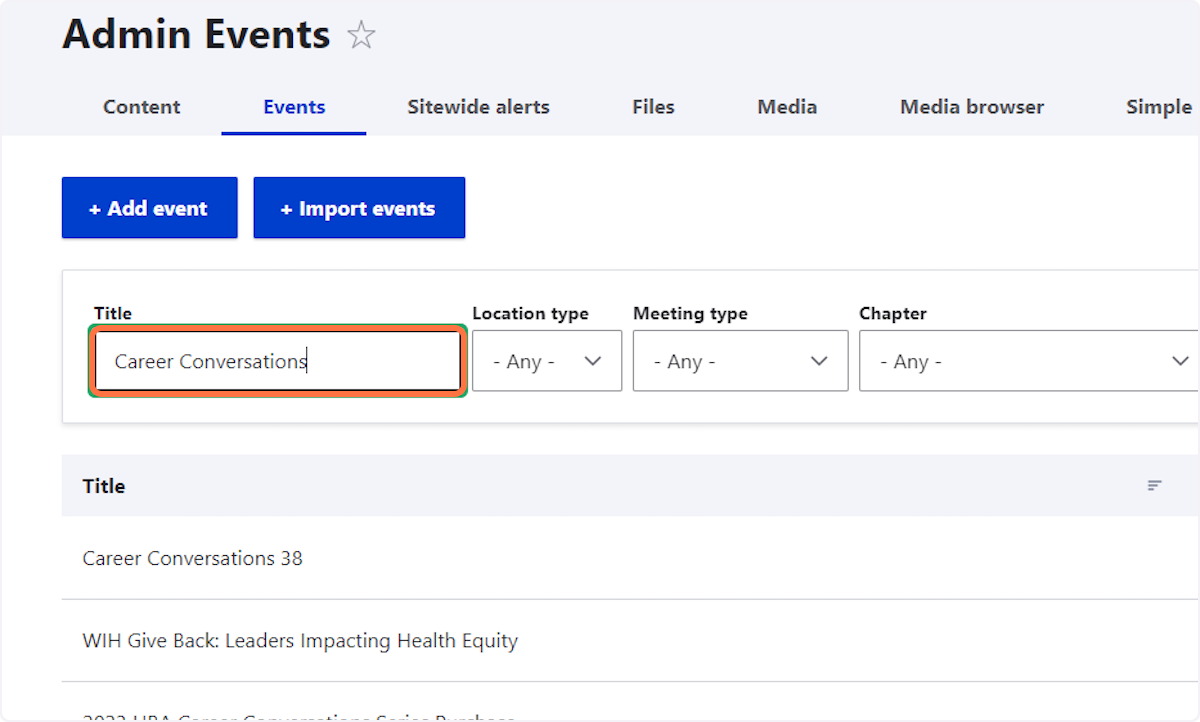Switch to Sitewide alerts tab

click(478, 107)
